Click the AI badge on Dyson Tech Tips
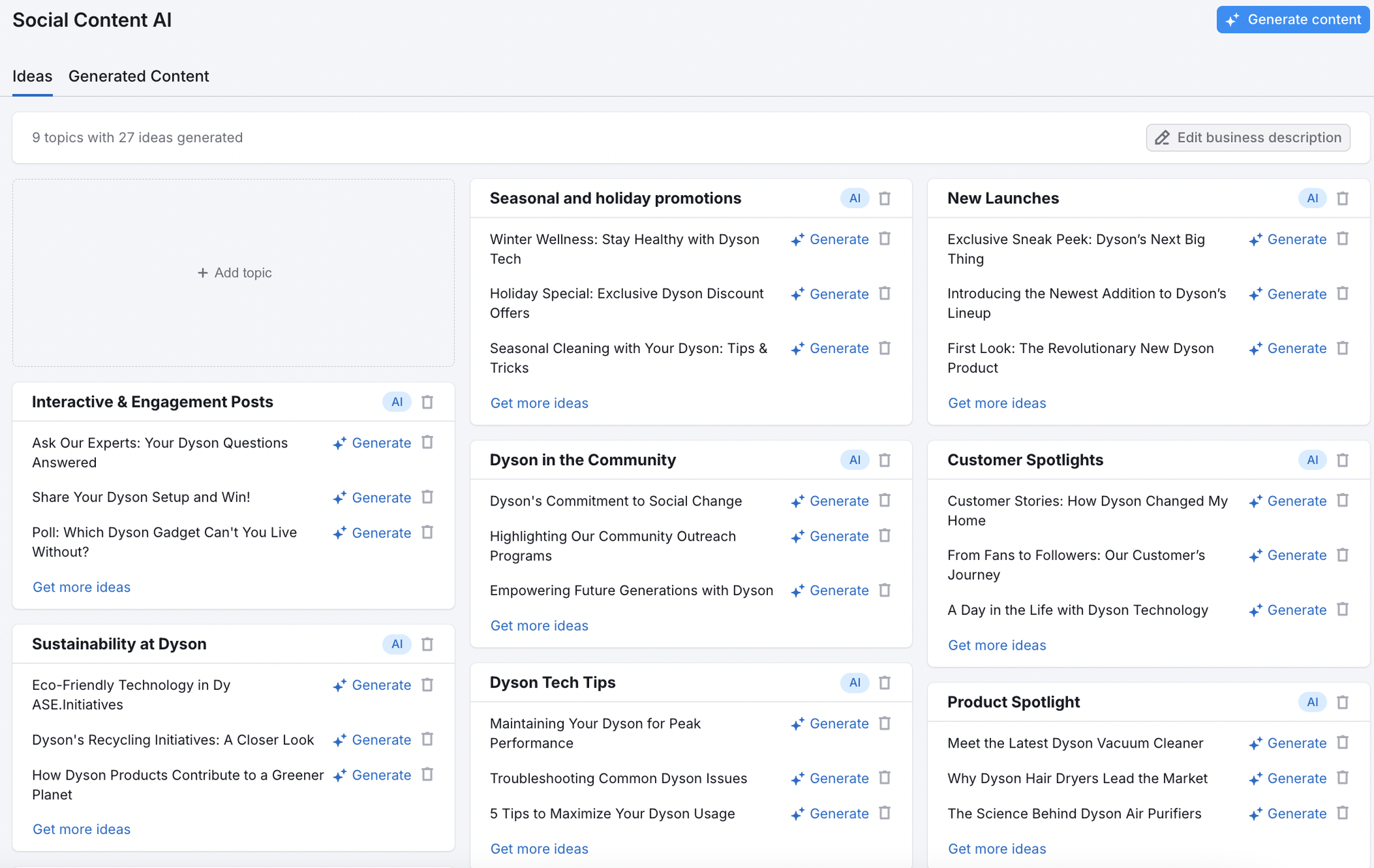This screenshot has width=1374, height=868. (854, 682)
